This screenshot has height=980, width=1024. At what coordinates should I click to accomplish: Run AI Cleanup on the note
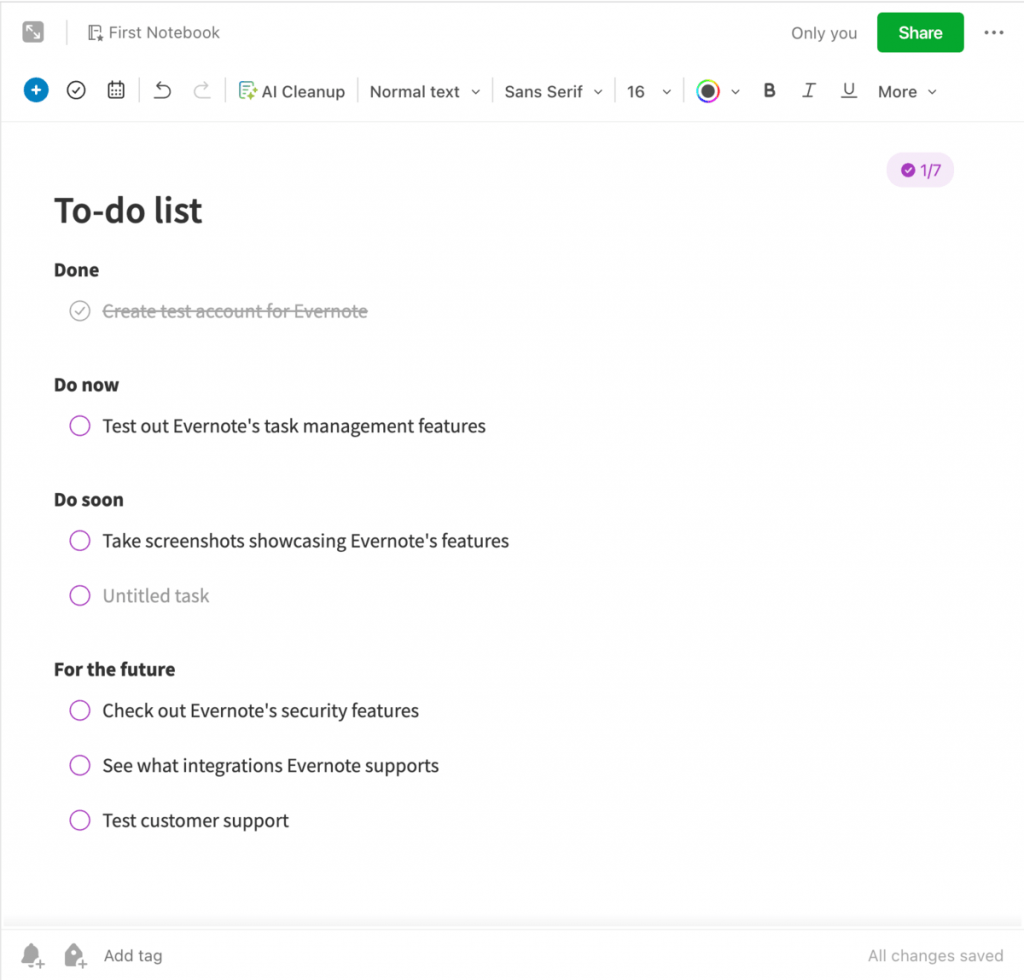tap(292, 90)
